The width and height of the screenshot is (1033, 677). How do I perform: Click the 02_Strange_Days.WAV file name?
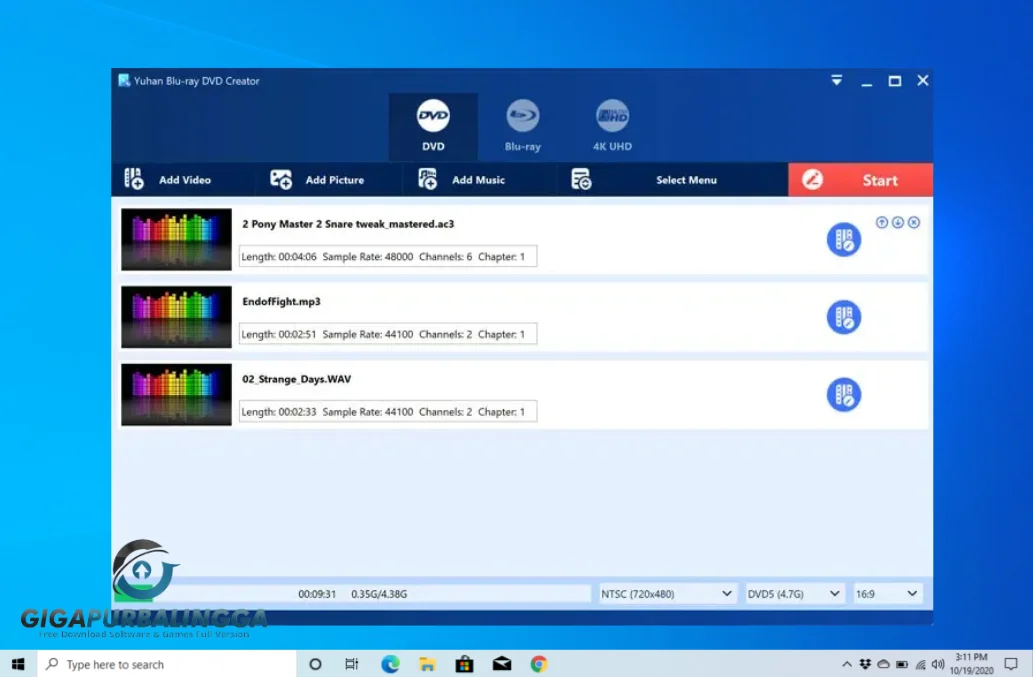(296, 379)
